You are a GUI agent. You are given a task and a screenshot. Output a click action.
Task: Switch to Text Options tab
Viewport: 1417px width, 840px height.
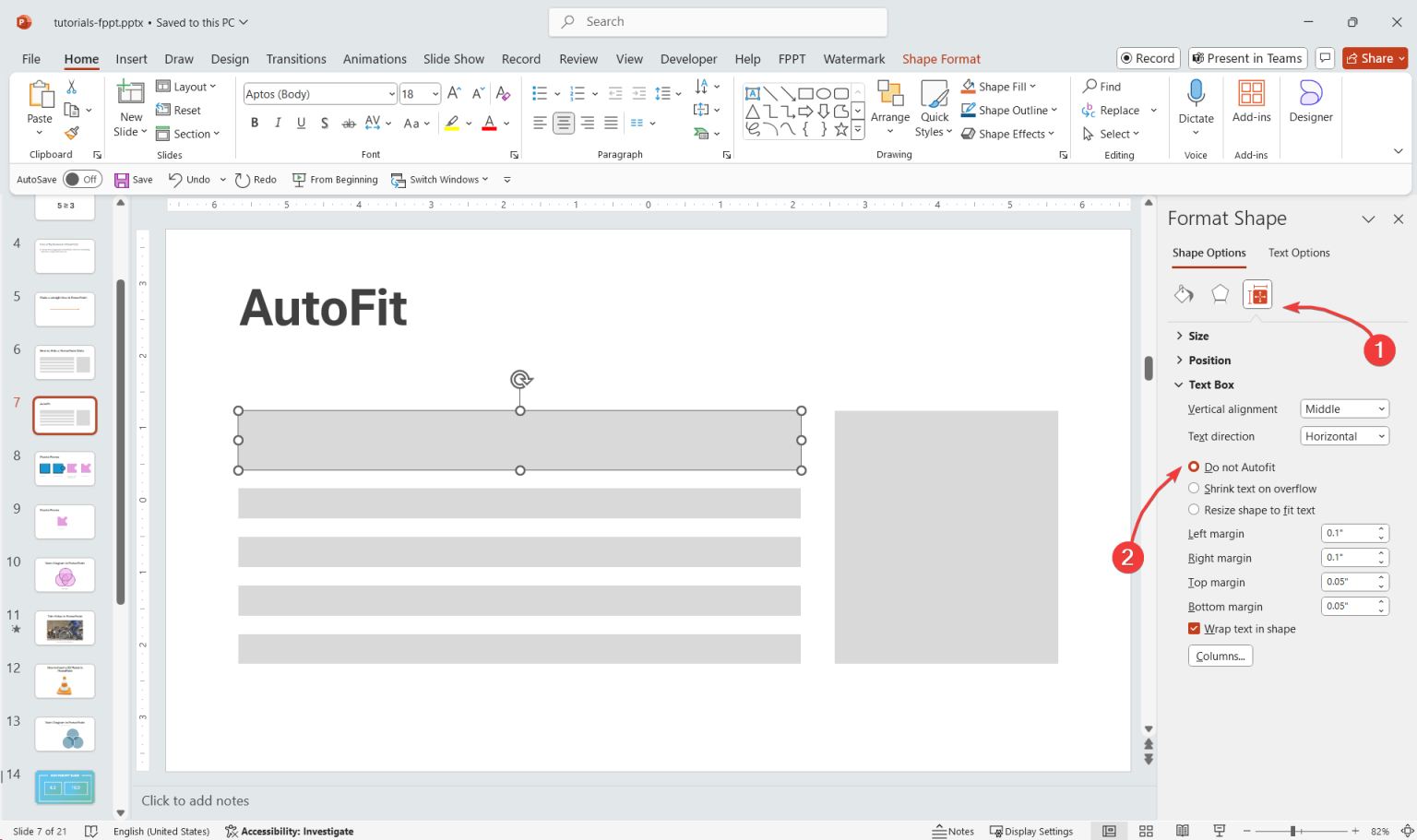pos(1299,253)
